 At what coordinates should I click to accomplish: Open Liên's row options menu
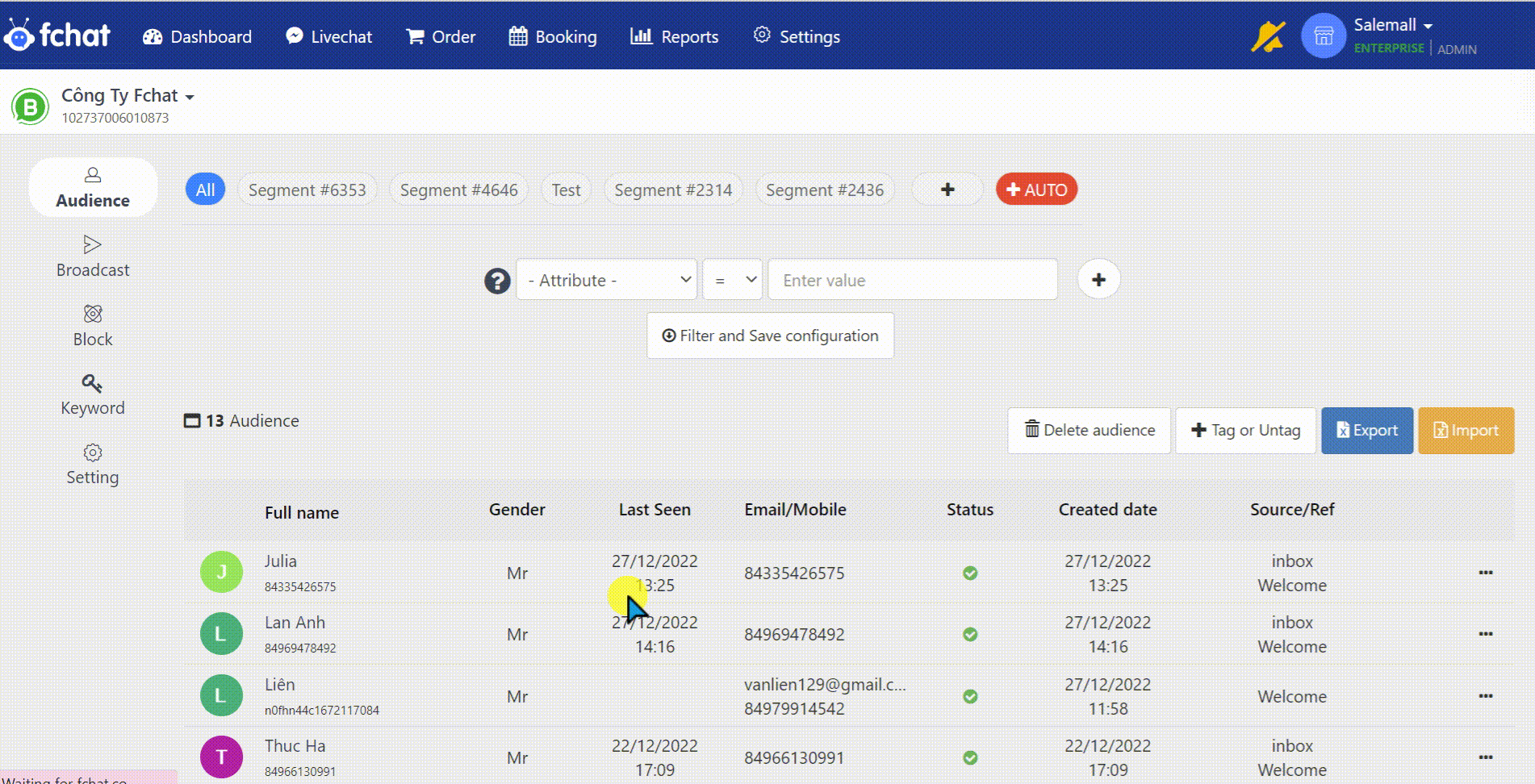coord(1485,695)
